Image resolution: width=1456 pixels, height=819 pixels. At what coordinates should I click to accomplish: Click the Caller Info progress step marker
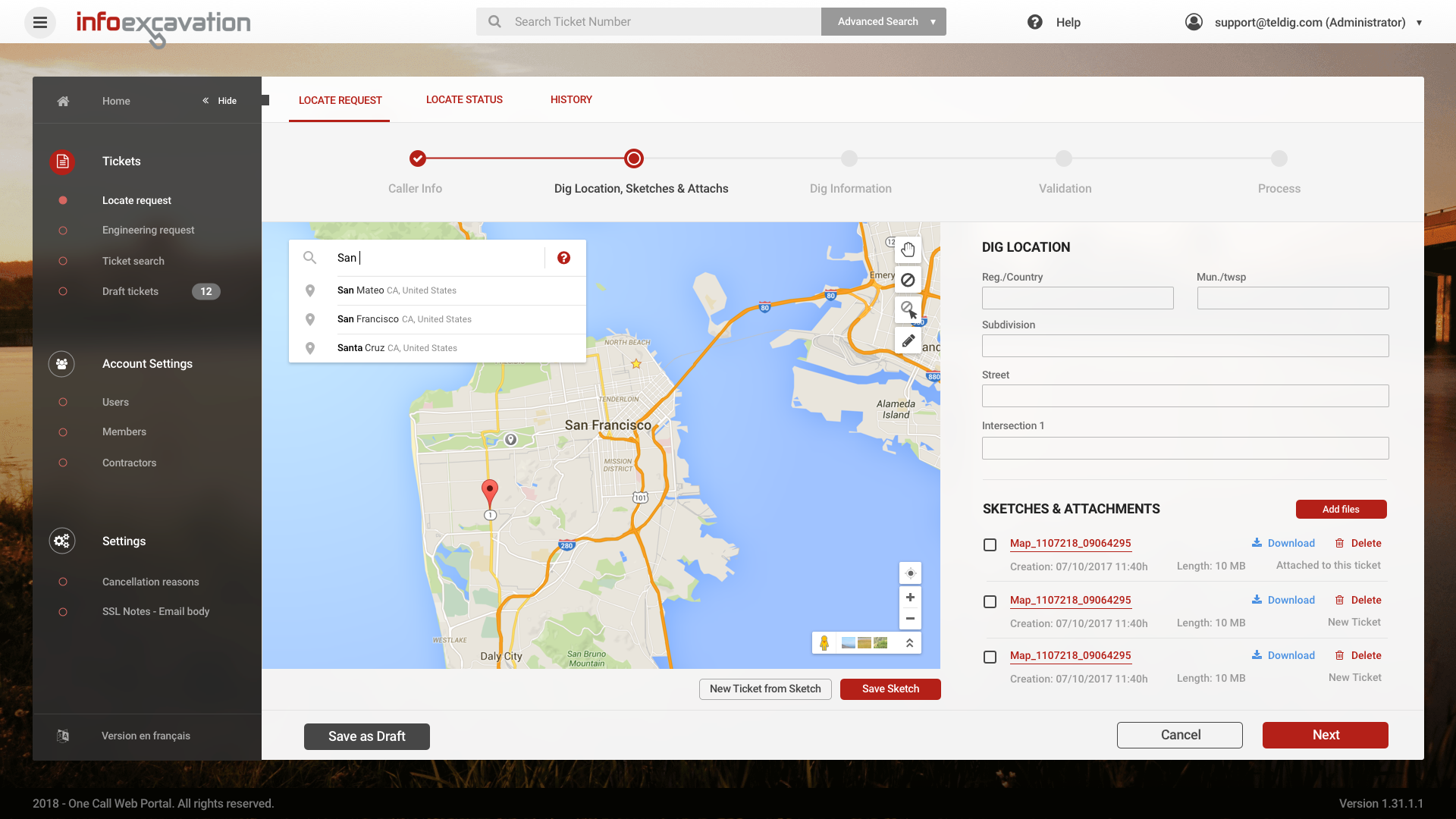(417, 158)
